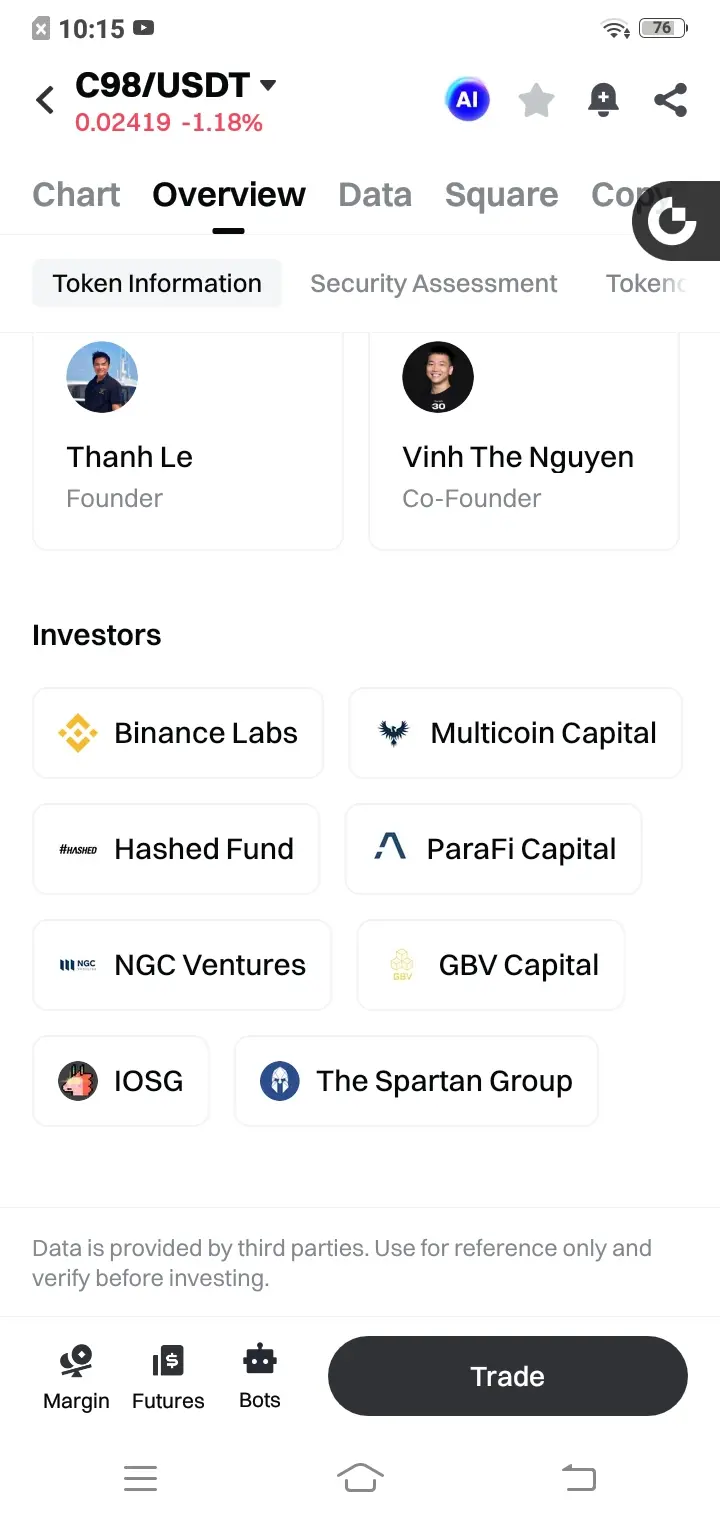Toggle the favorite star for C98/USDT

tap(536, 100)
